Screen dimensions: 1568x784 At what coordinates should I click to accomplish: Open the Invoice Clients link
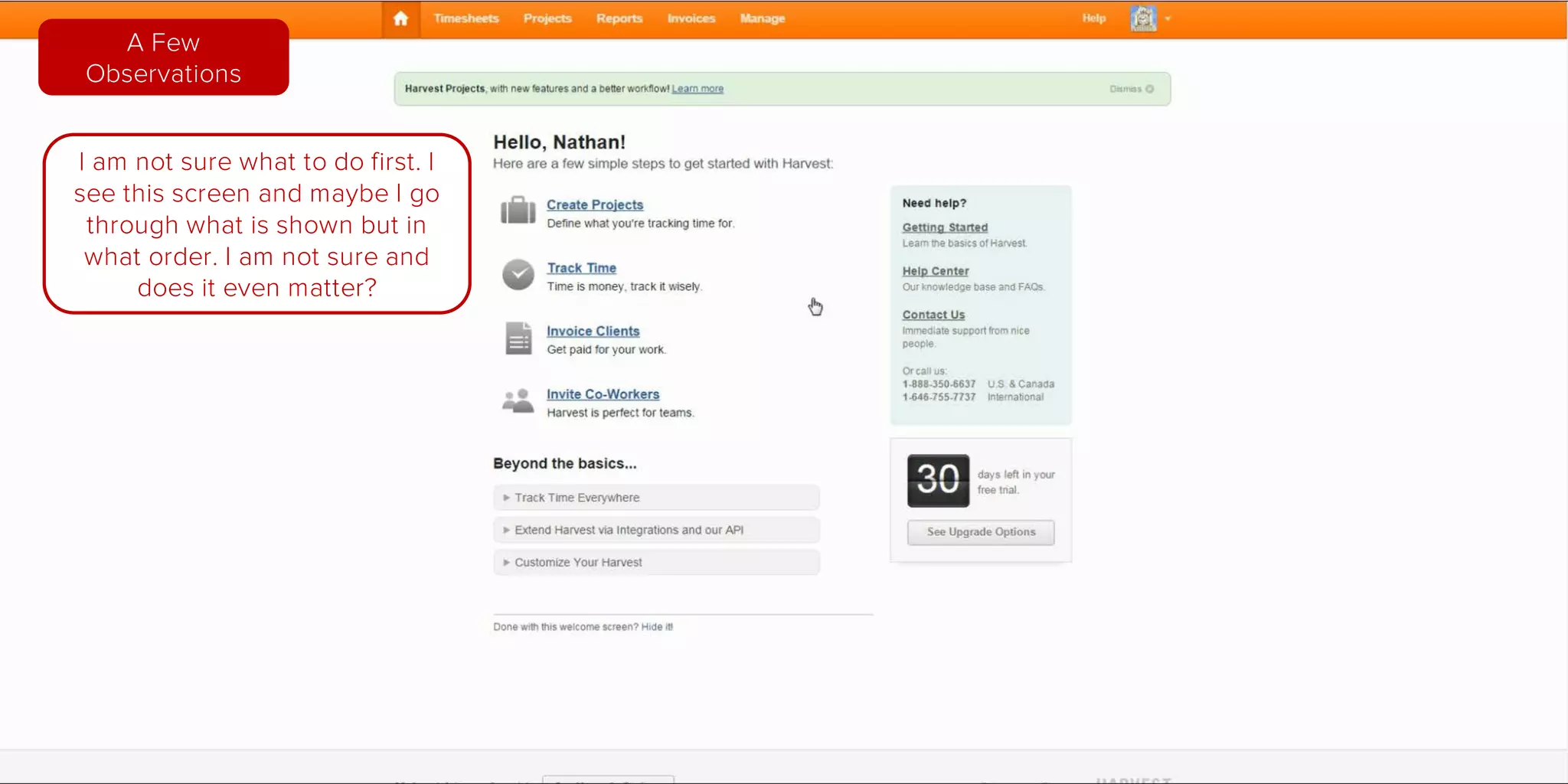pos(593,331)
